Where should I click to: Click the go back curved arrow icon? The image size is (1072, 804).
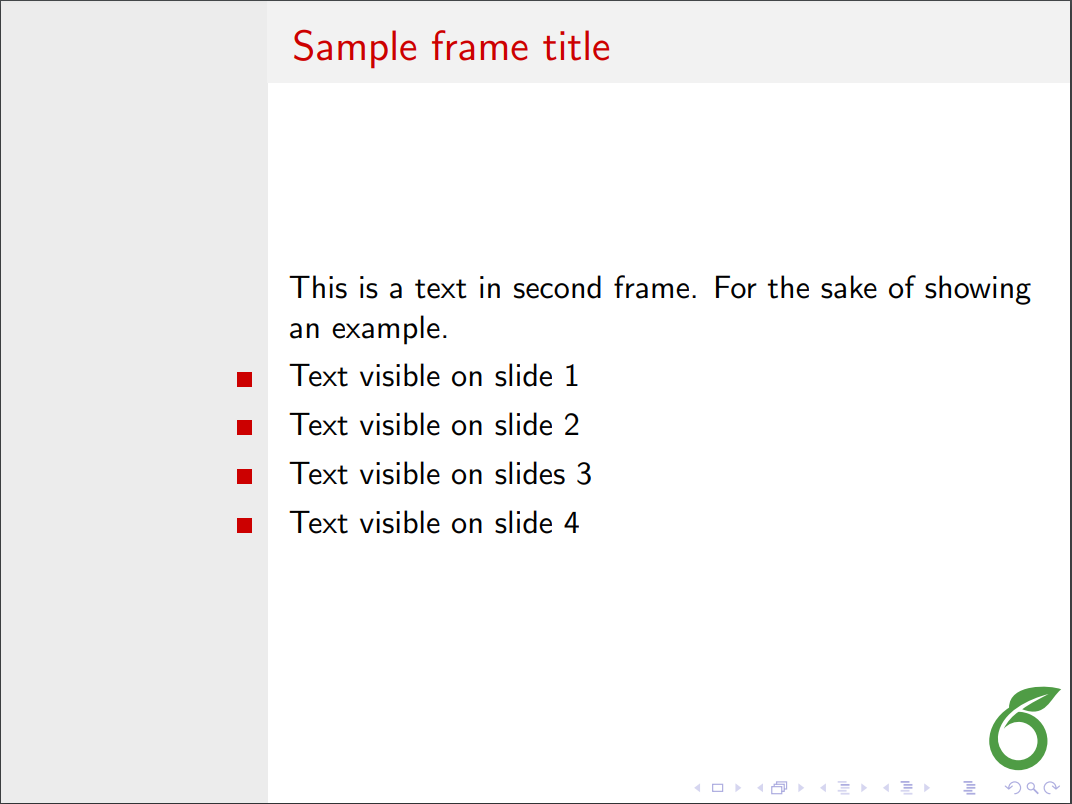tap(1011, 788)
